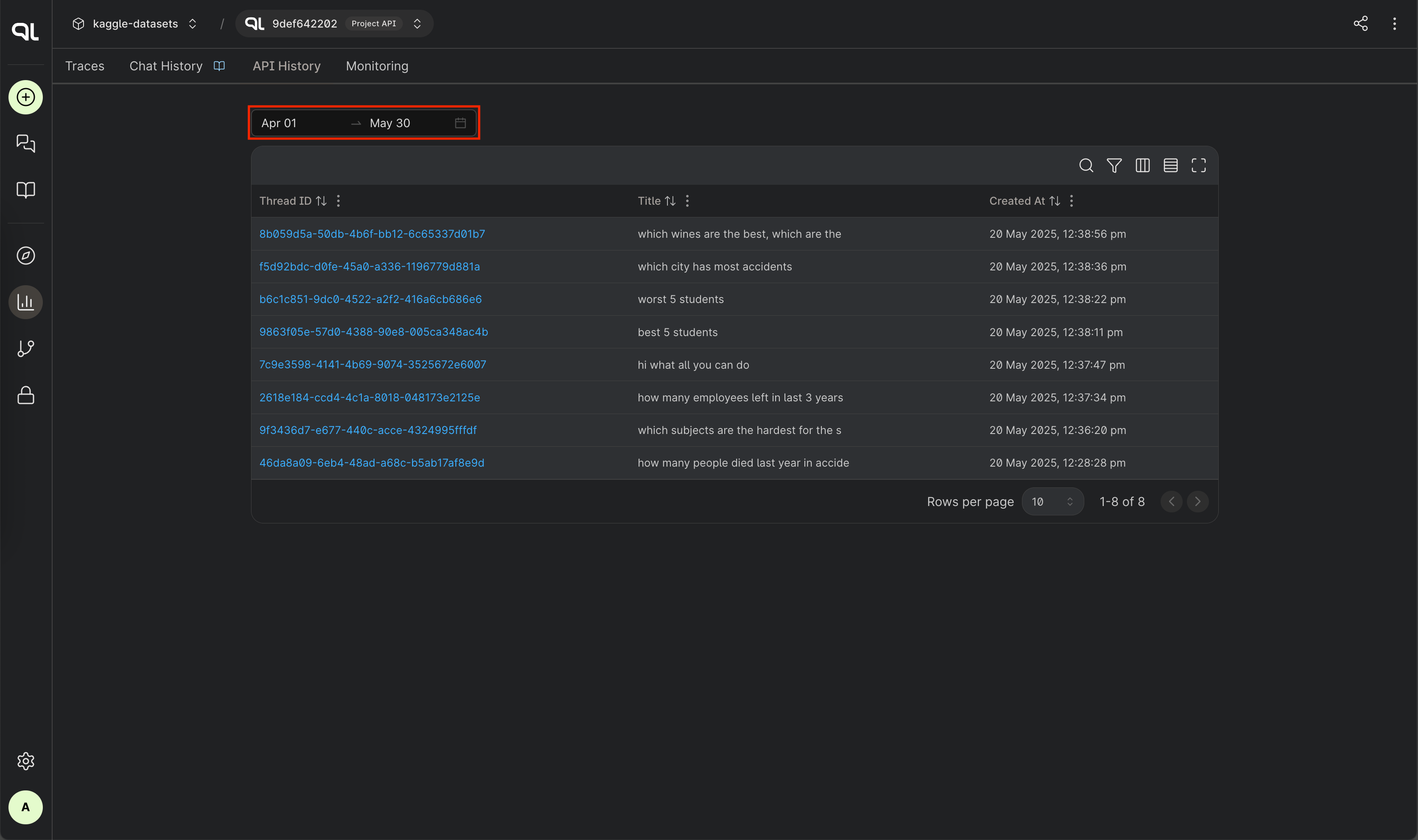
Task: Open the table filter funnel icon
Action: tap(1114, 165)
